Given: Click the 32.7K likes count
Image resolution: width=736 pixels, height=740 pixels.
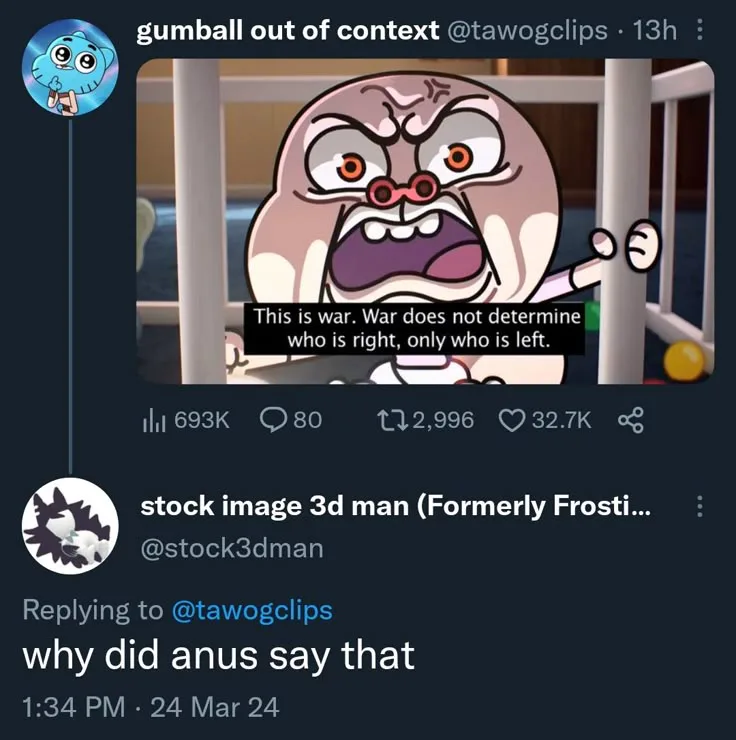Looking at the screenshot, I should pyautogui.click(x=561, y=420).
